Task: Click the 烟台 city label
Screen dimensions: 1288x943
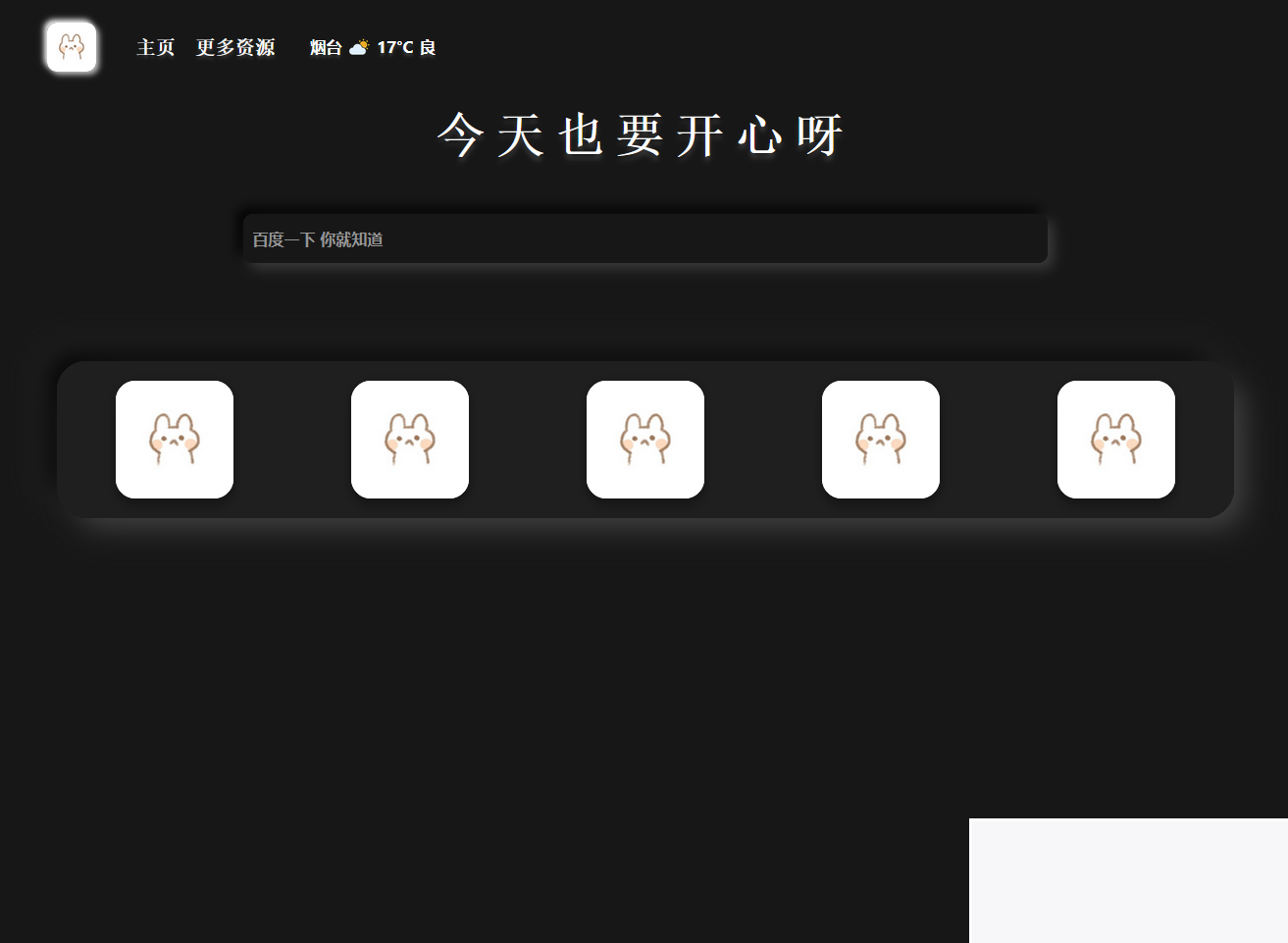Action: (x=325, y=46)
